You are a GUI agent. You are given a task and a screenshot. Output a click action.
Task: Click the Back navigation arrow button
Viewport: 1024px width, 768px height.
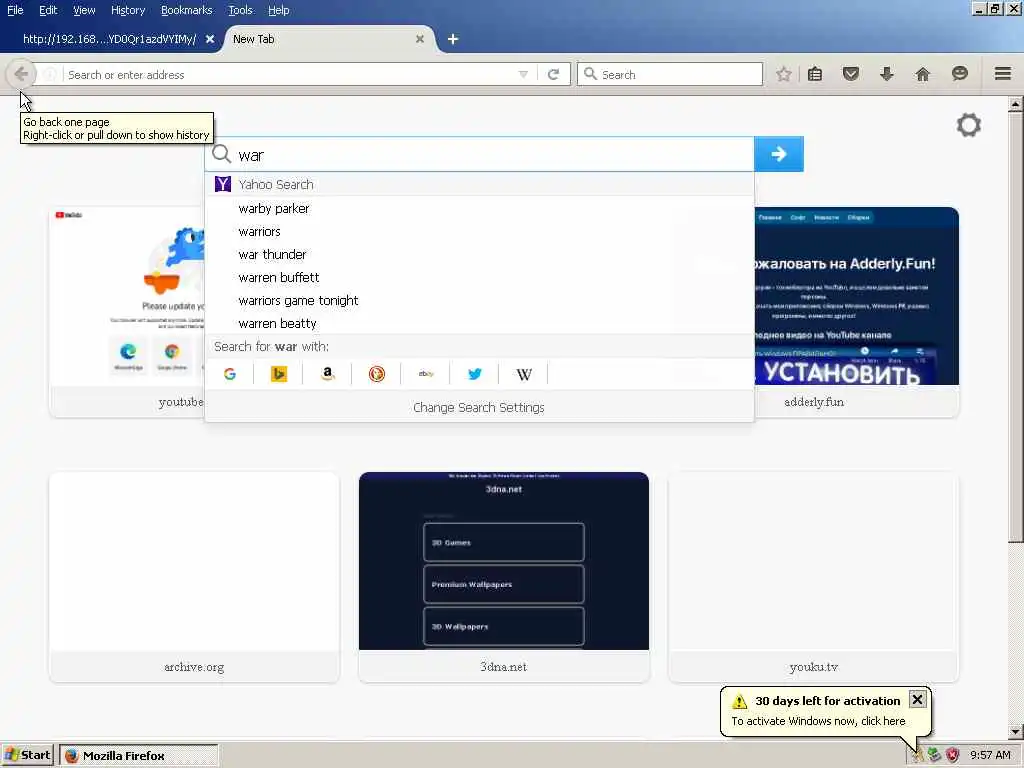[20, 74]
